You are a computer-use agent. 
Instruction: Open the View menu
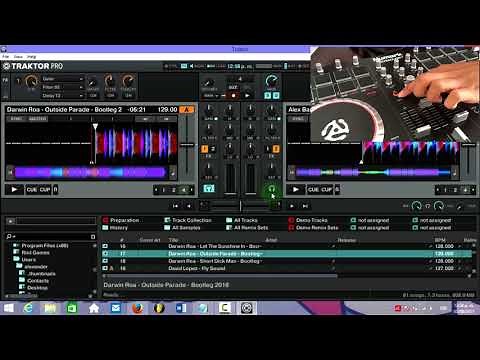click(x=18, y=57)
